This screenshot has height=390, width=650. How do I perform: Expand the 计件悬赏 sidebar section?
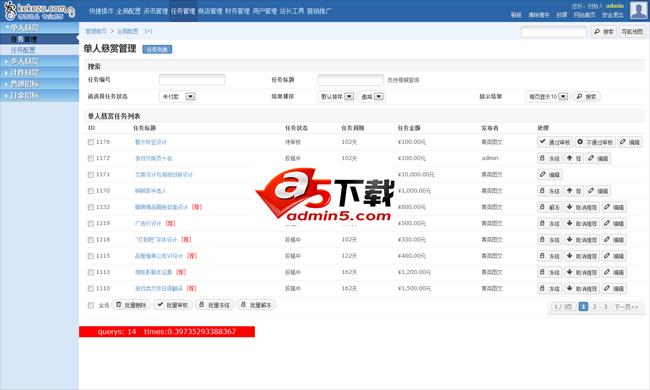(x=39, y=73)
